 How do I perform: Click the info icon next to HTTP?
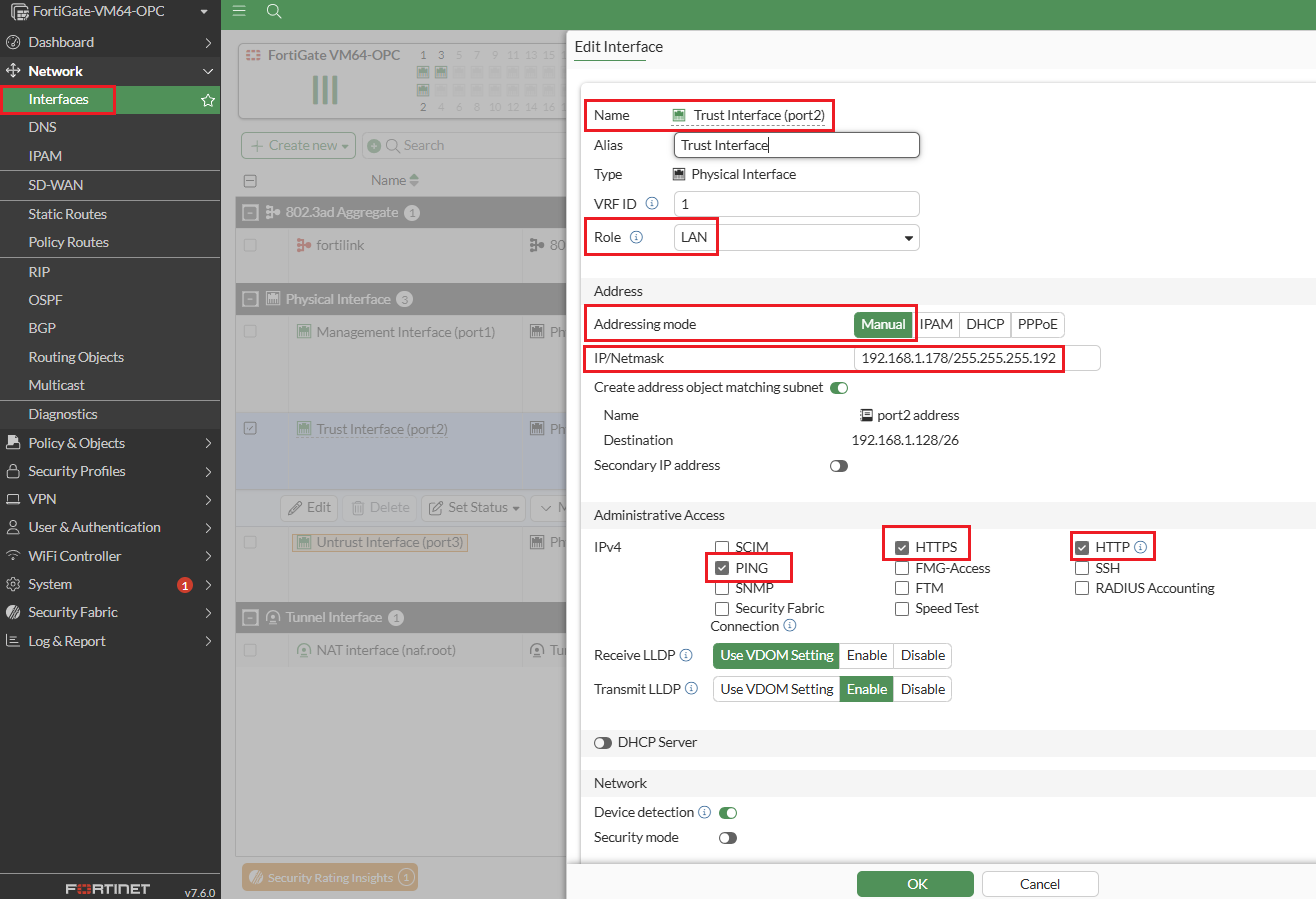[x=1140, y=547]
